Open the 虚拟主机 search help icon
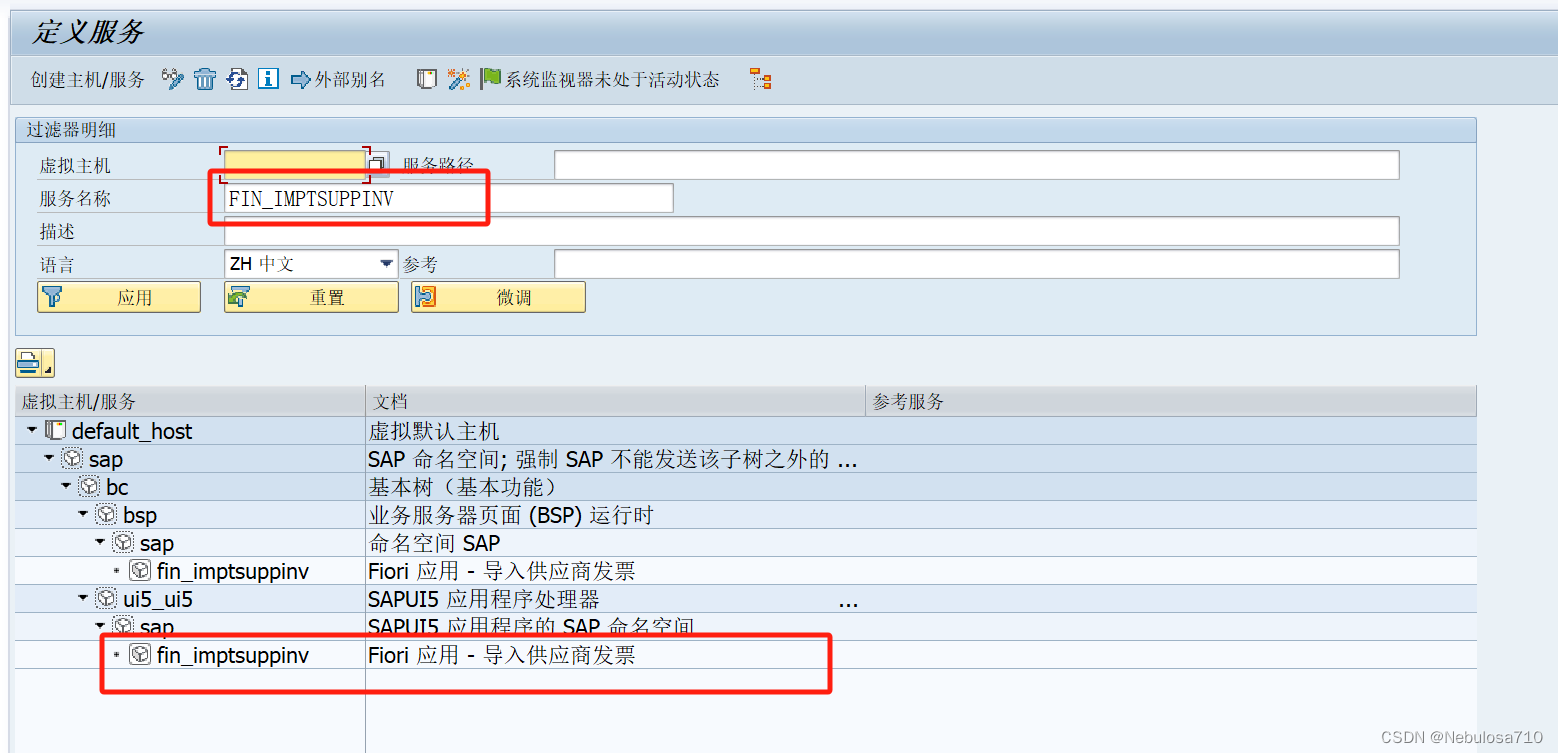This screenshot has height=753, width=1558. 377,163
